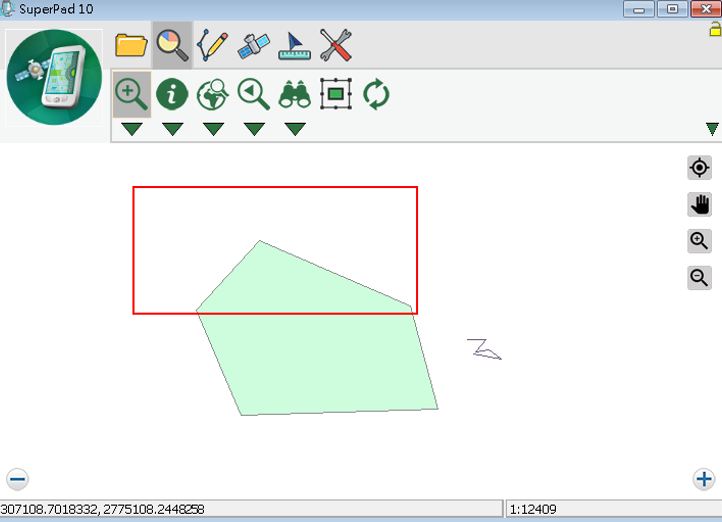Expand toolbar overflow arrow at right
The width and height of the screenshot is (722, 522).
712,129
